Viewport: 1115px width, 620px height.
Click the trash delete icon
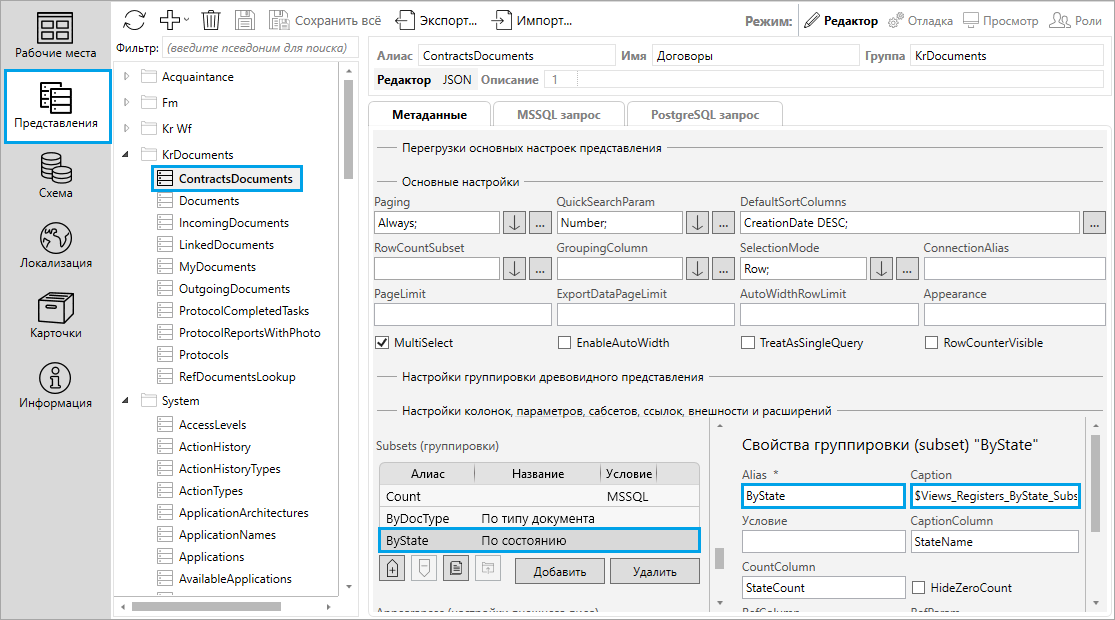211,20
